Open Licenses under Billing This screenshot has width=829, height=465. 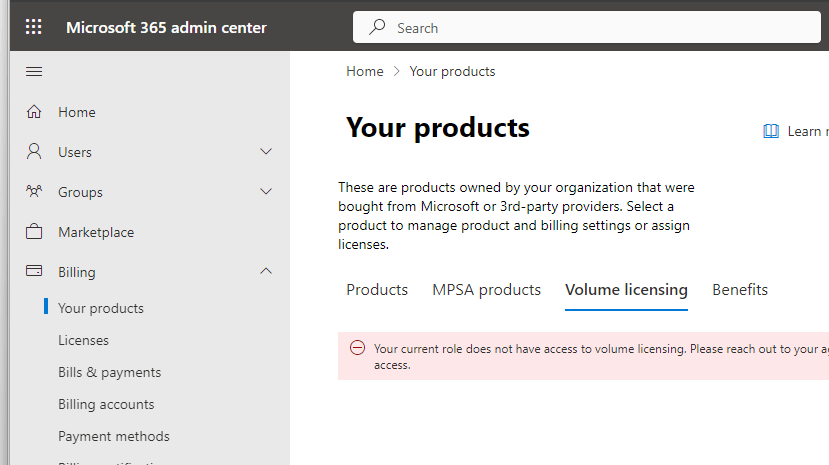83,340
